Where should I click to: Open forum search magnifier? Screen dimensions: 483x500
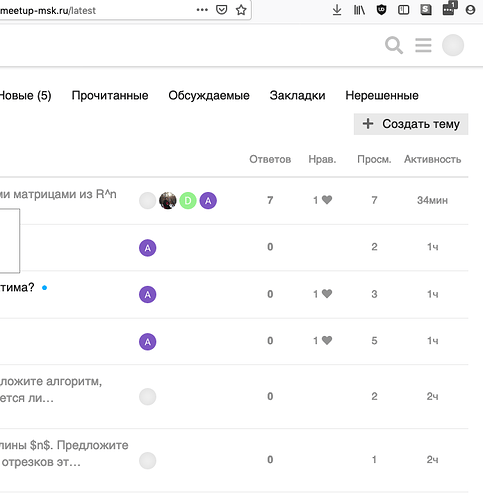click(394, 45)
